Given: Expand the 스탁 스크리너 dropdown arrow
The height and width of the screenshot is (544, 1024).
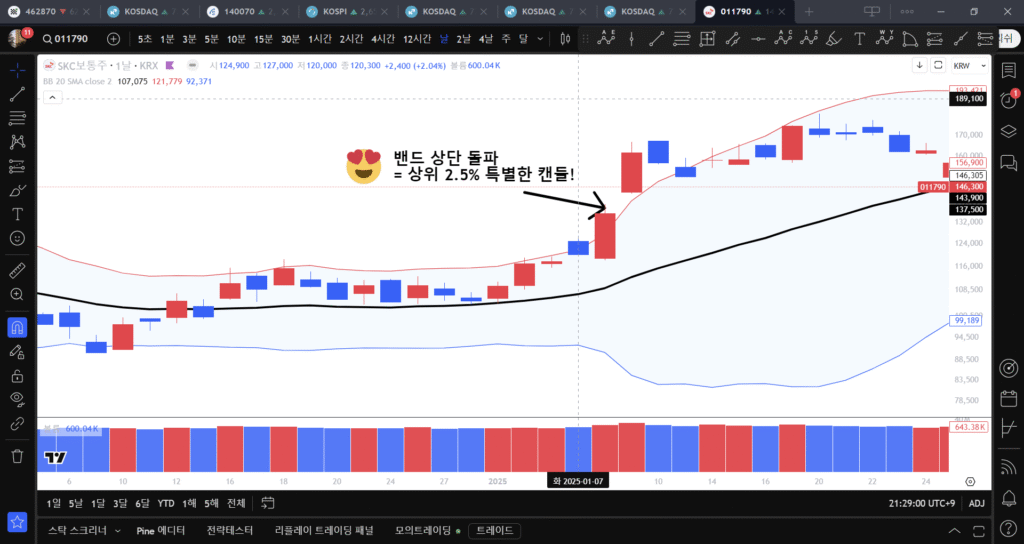Looking at the screenshot, I should pyautogui.click(x=117, y=530).
